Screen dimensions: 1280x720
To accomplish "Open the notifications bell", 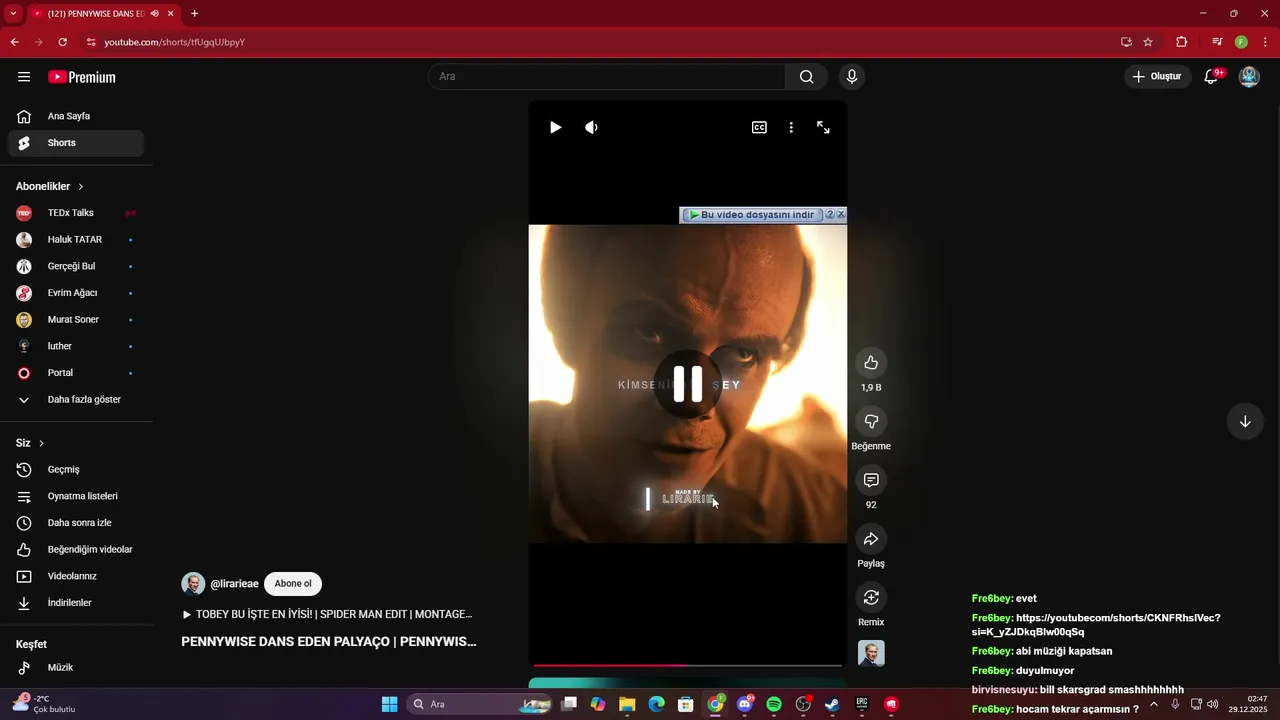I will (x=1211, y=77).
